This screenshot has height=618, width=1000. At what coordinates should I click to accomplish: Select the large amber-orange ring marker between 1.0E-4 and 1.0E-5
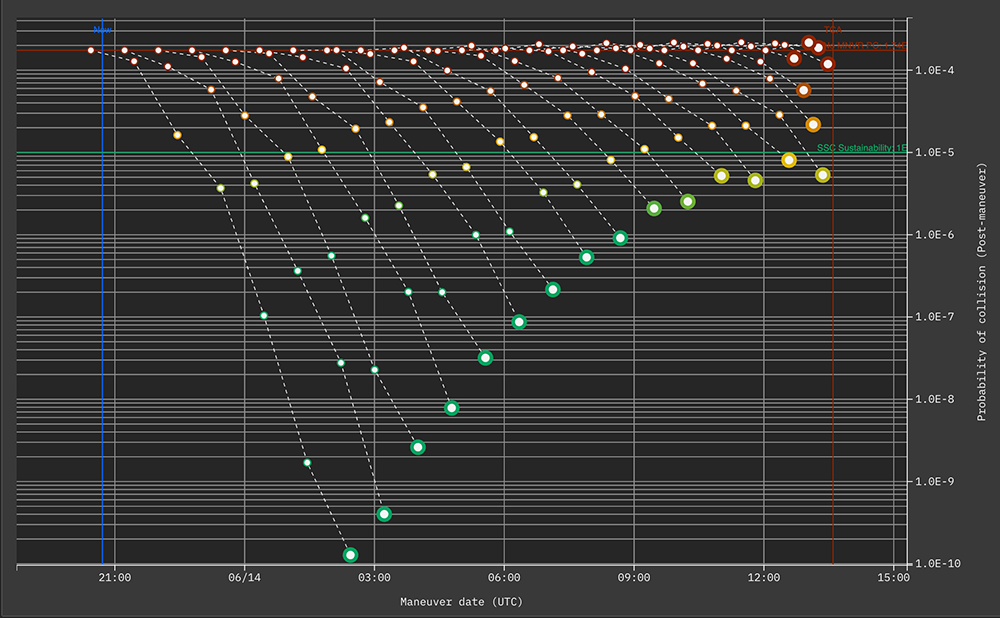[x=812, y=124]
